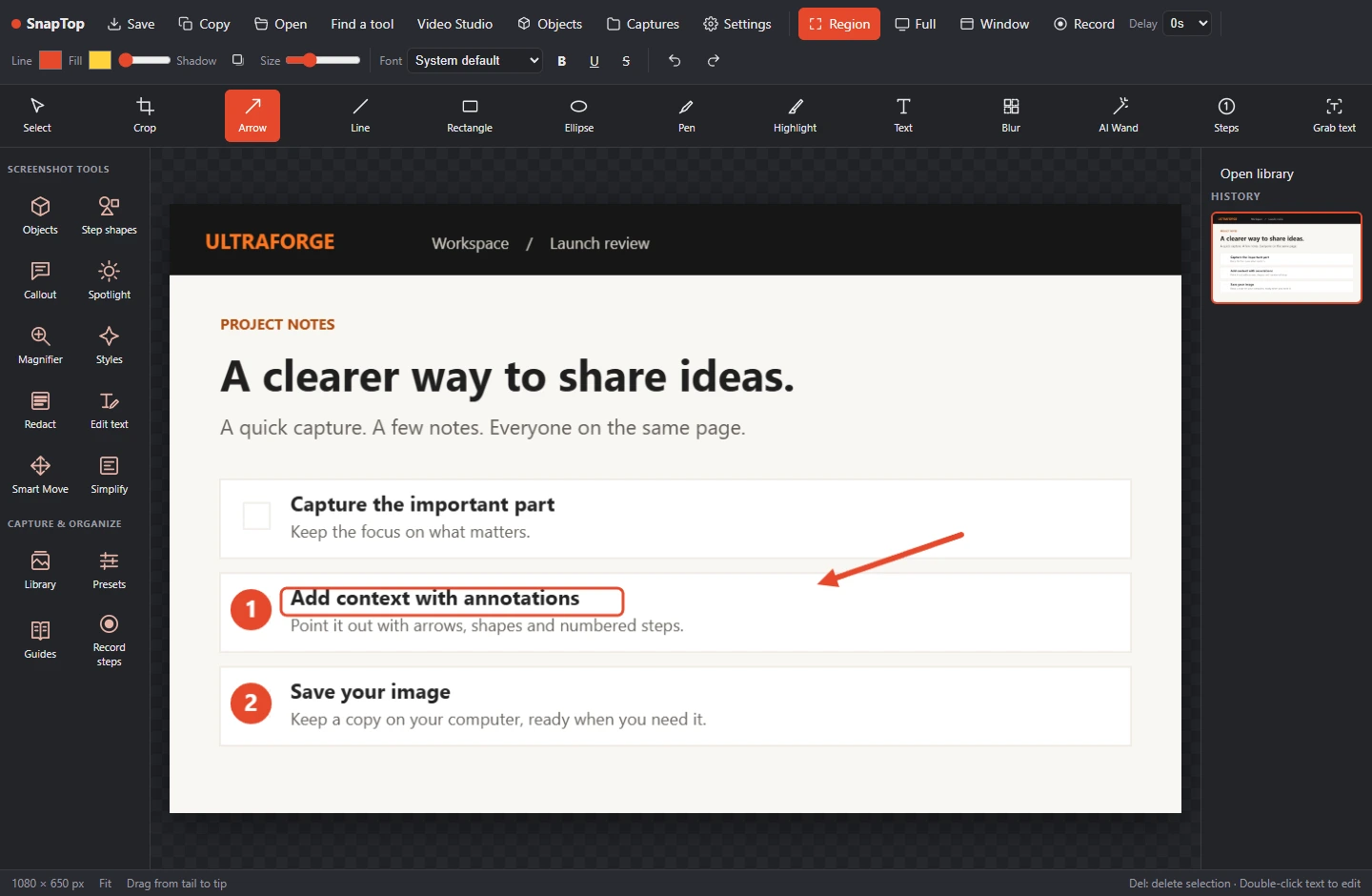Select the Steps numbering tool
Screen dimensions: 1372x896
(x=1226, y=115)
